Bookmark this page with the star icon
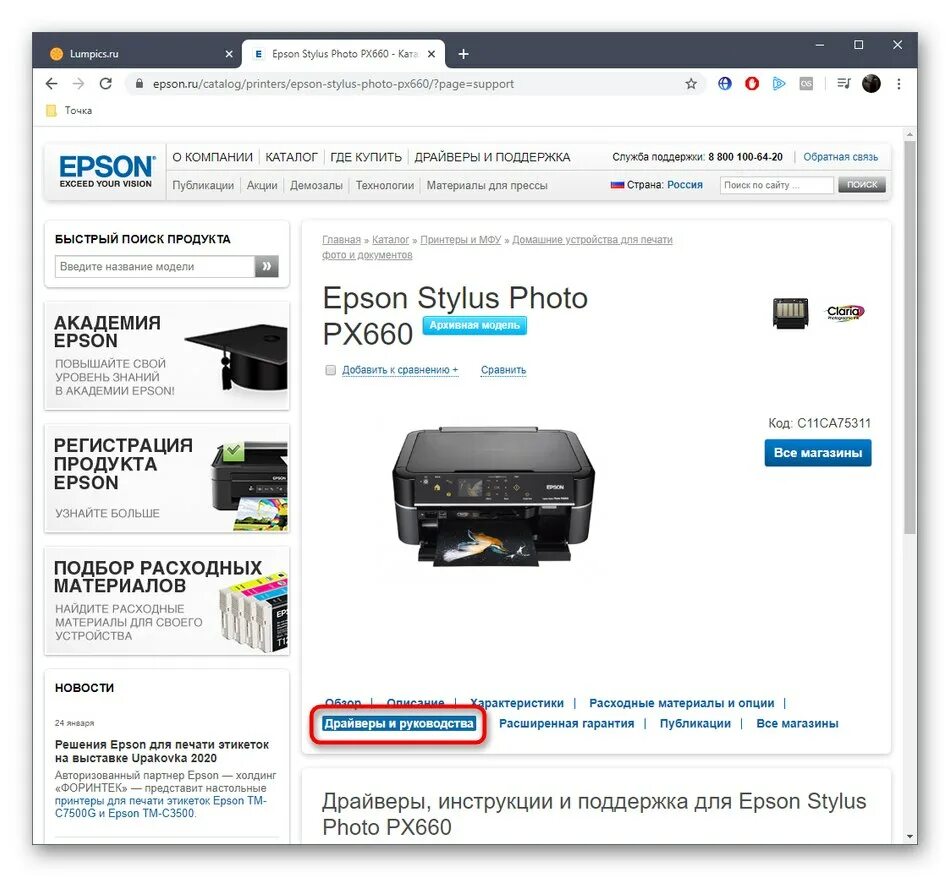Screen dimensions: 950x877 click(x=691, y=84)
